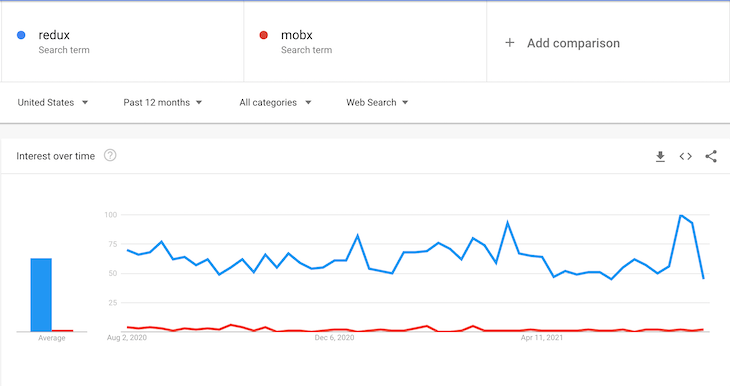
Task: Expand the All categories filter
Action: pos(275,102)
